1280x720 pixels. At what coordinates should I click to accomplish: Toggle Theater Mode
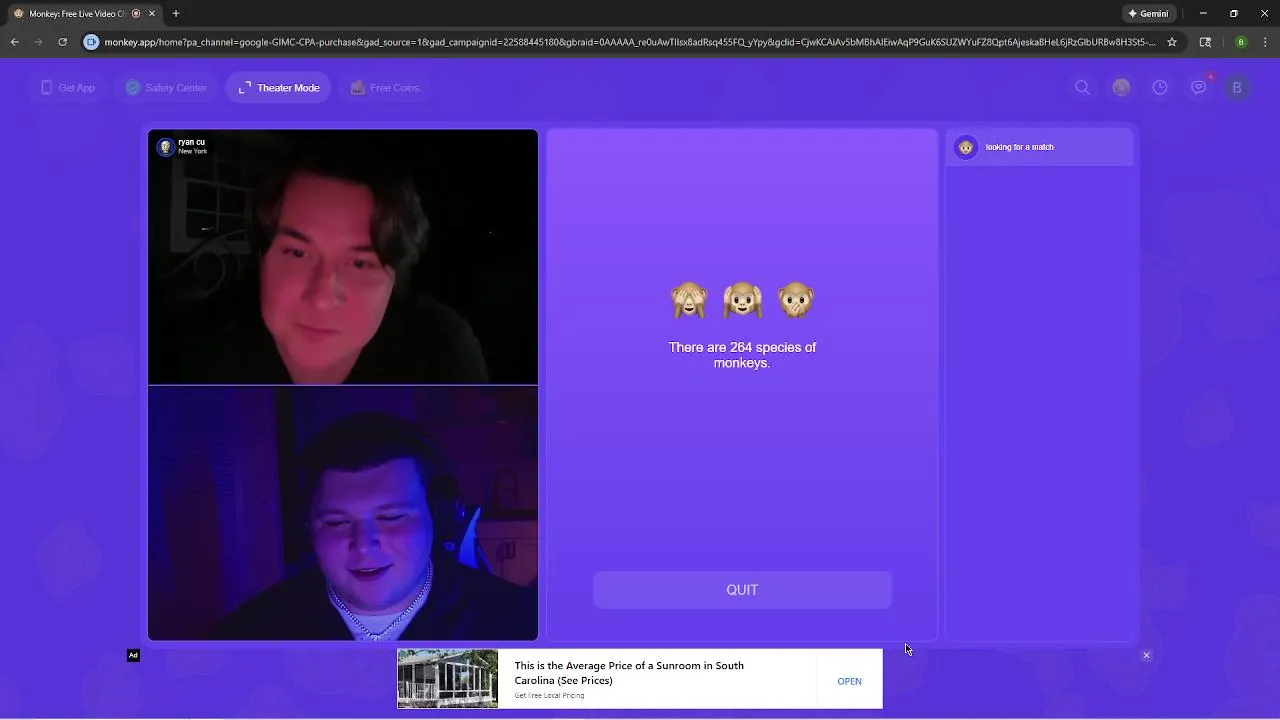point(279,88)
